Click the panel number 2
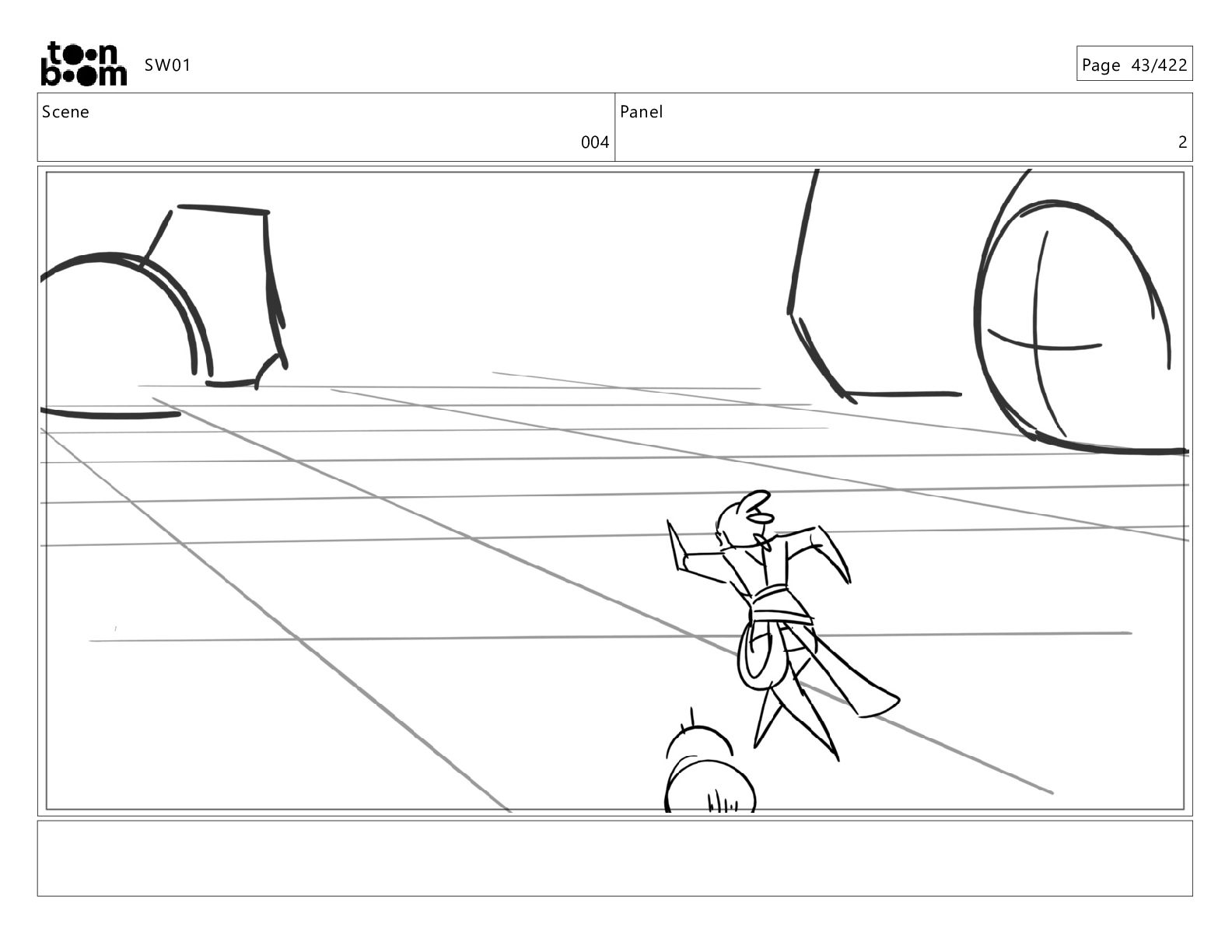The image size is (1232, 952). pos(1182,142)
